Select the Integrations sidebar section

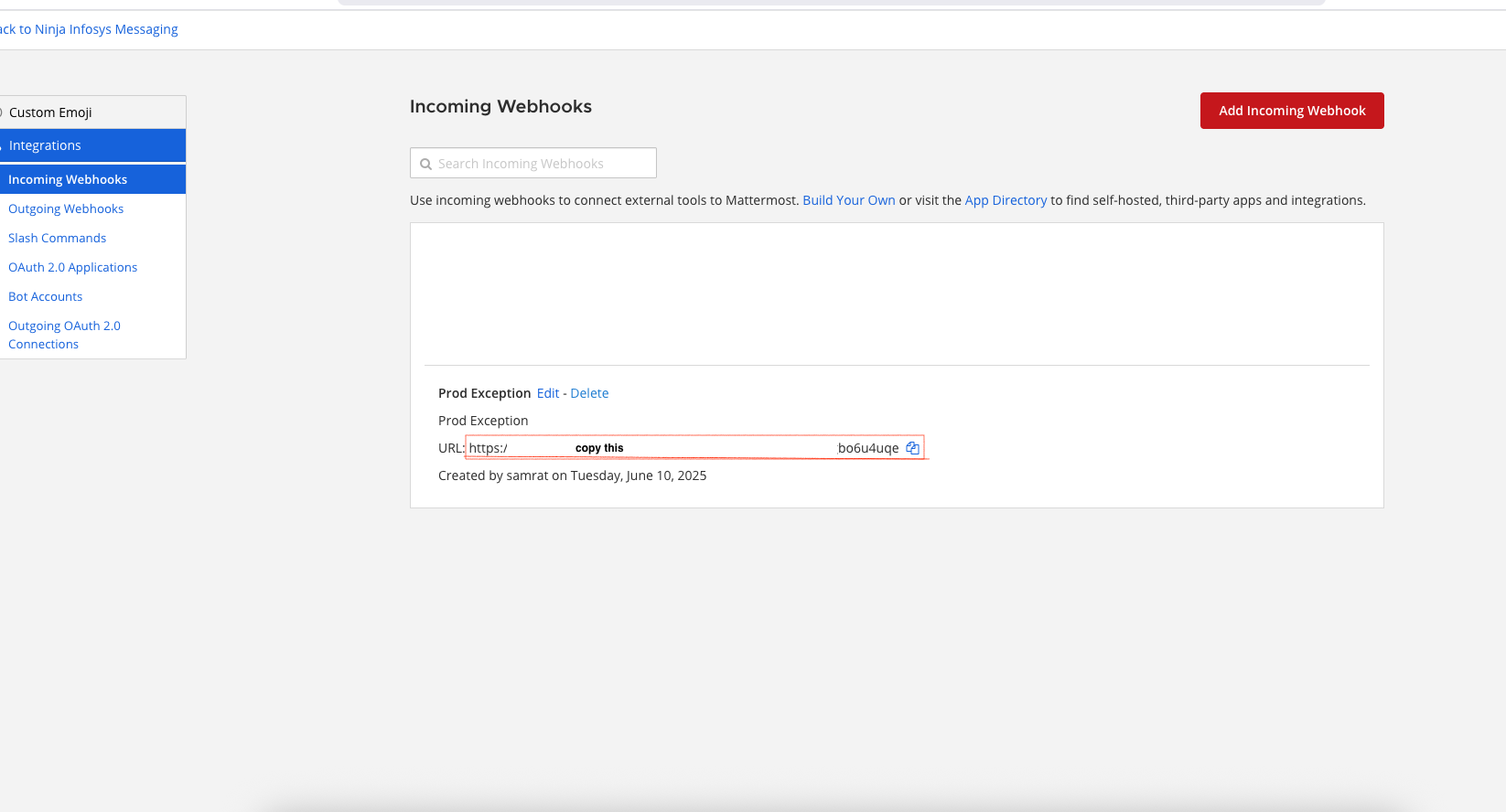[46, 145]
